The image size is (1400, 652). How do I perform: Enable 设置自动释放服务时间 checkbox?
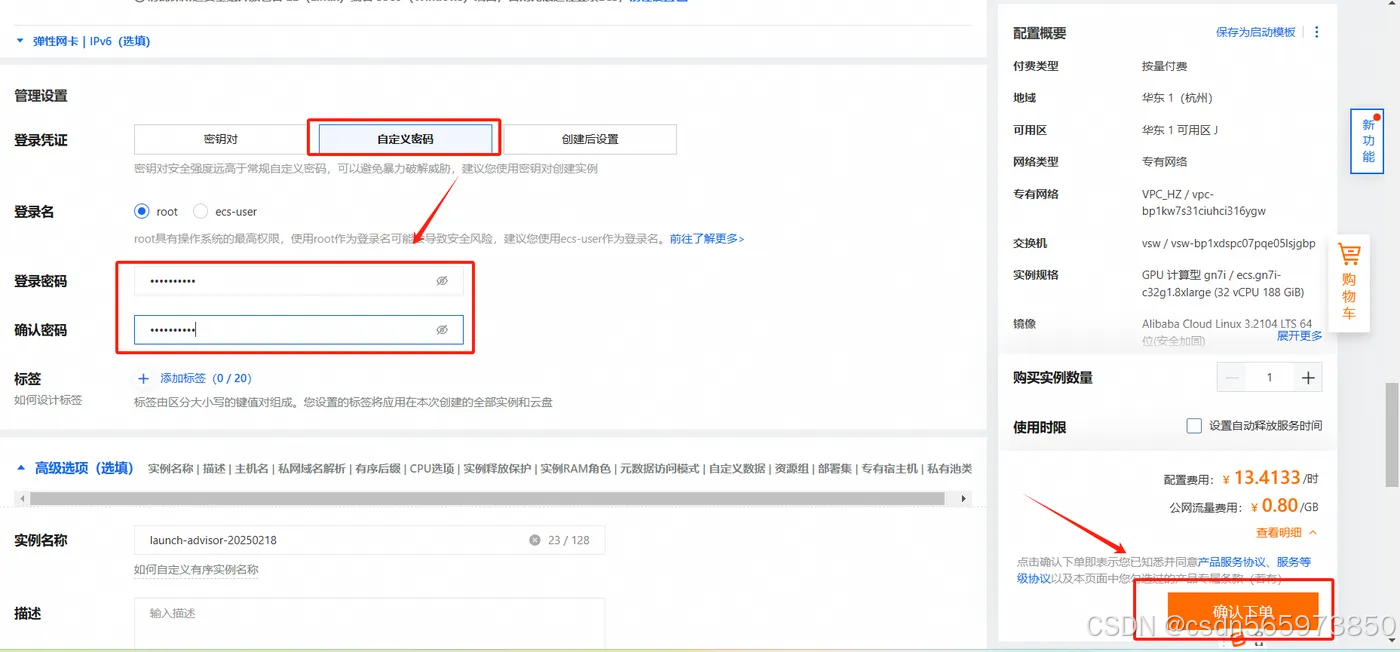click(x=1194, y=425)
